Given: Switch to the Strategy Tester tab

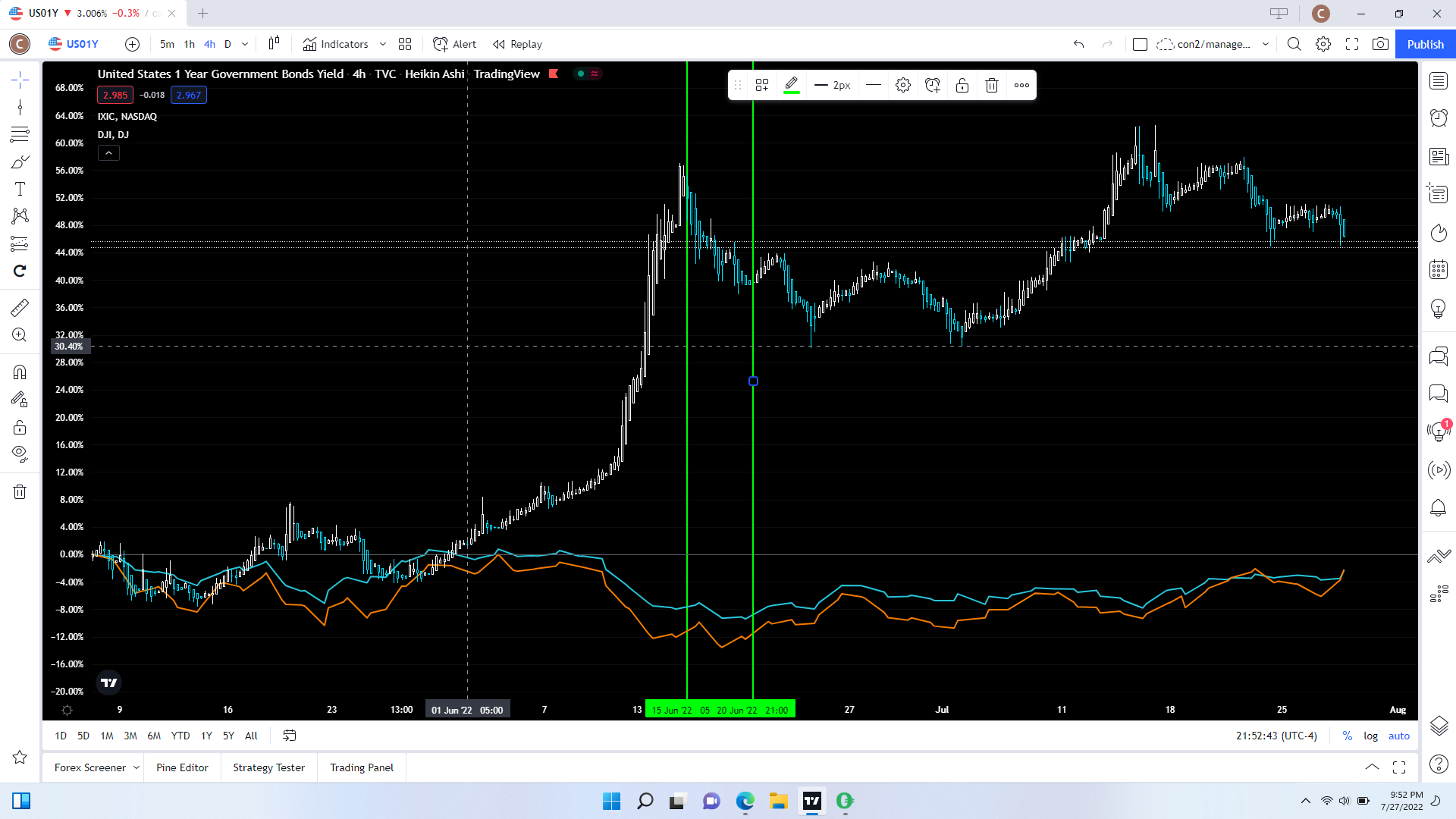Looking at the screenshot, I should [x=268, y=767].
